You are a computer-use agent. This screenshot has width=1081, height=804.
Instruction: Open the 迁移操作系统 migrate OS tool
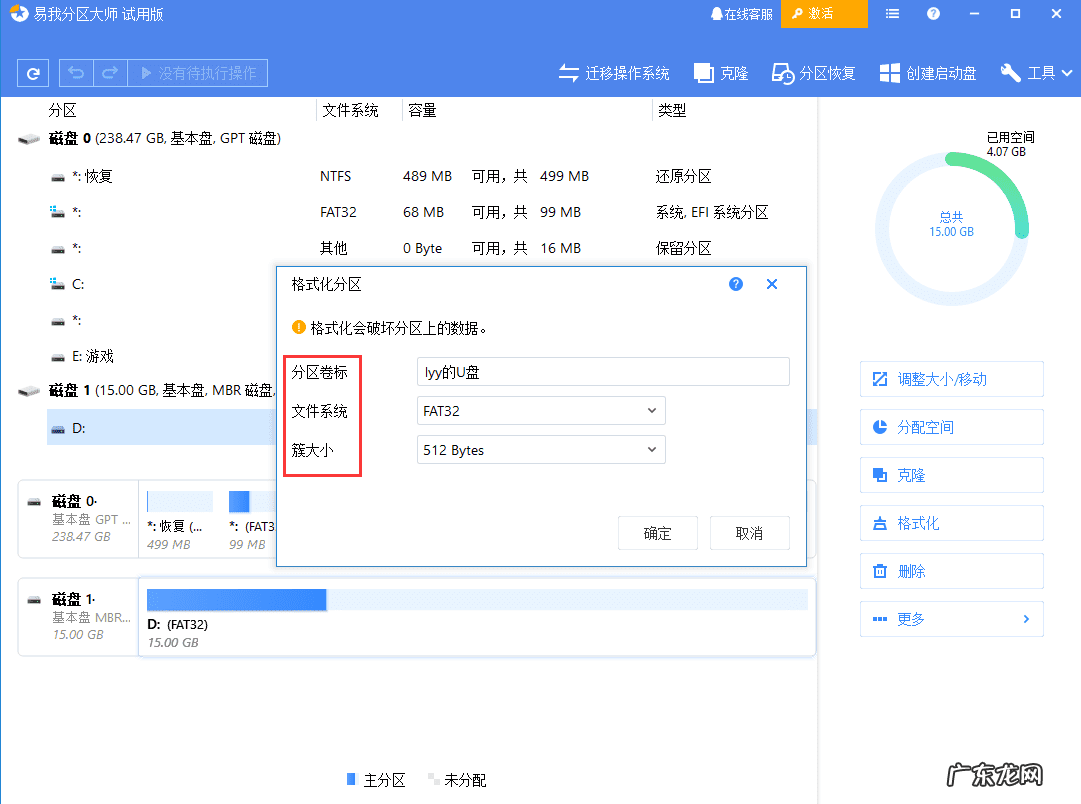614,73
